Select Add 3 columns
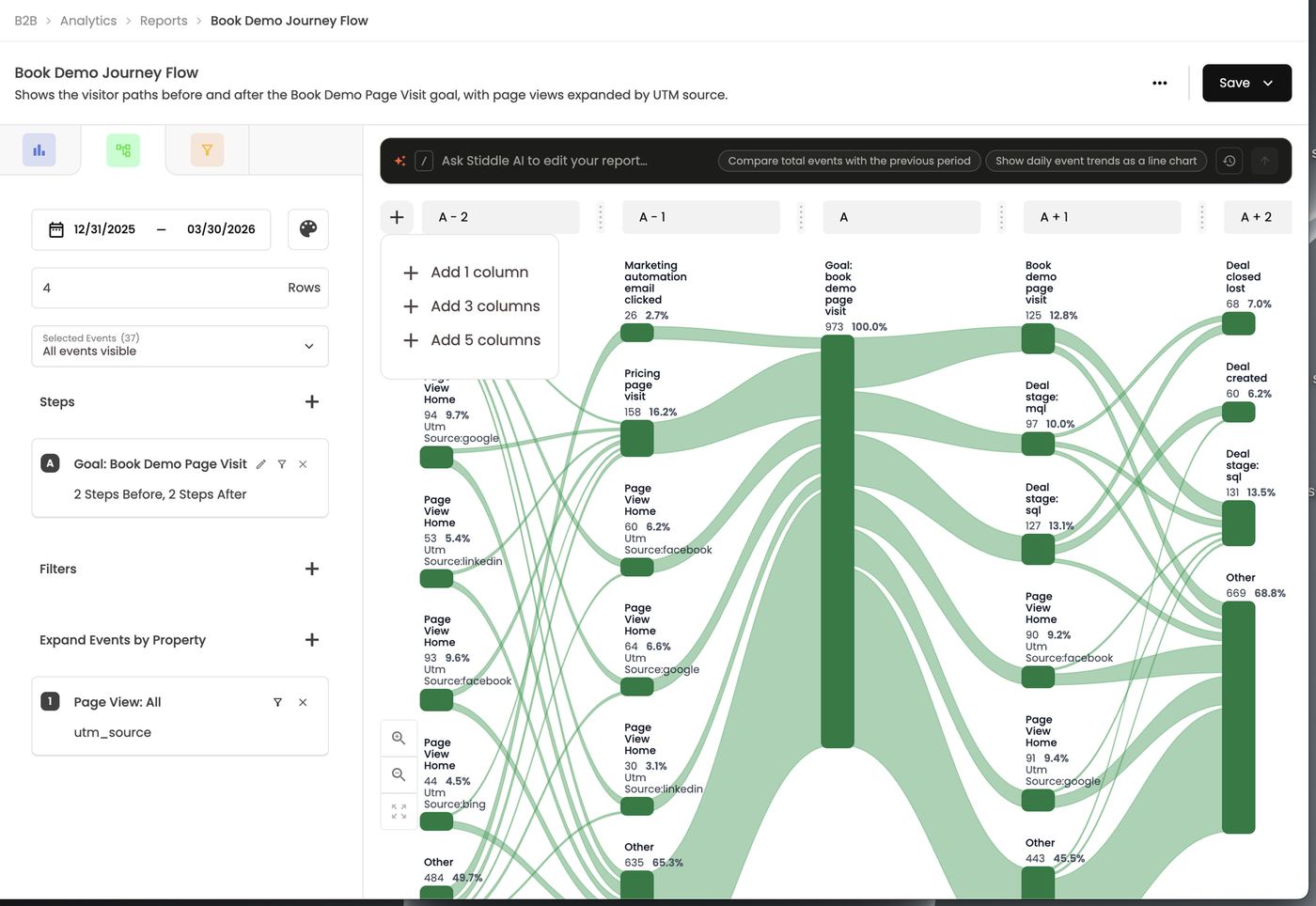Screen dimensions: 1316x906 click(472, 306)
